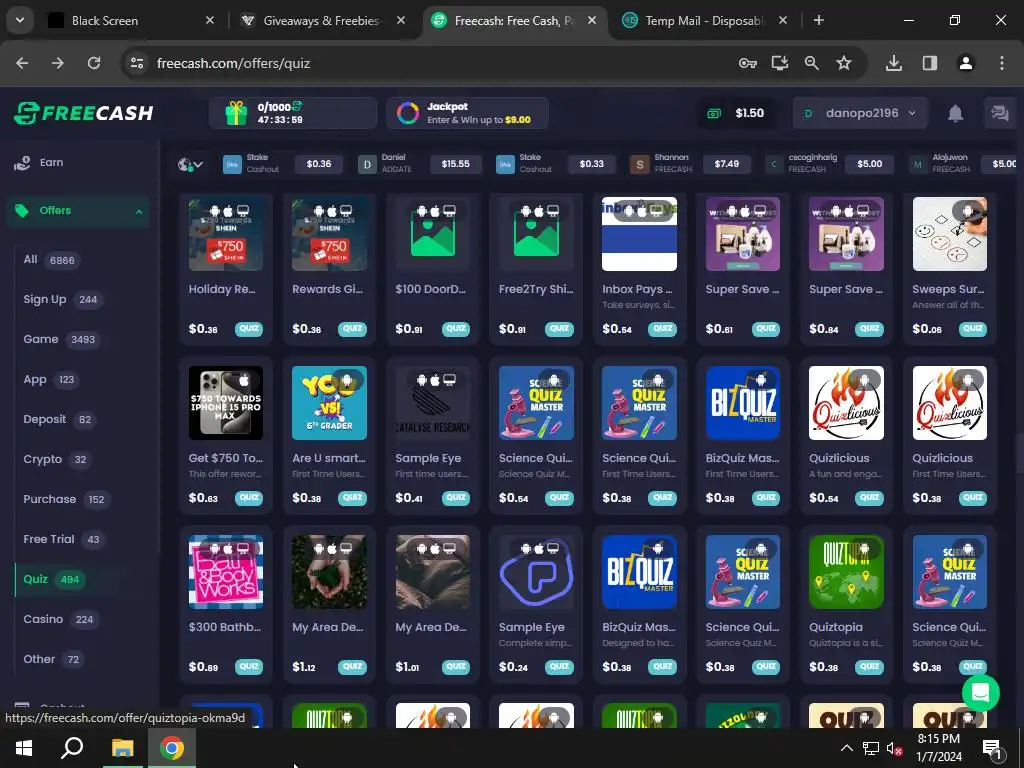View site information icon in address bar
Image resolution: width=1024 pixels, height=768 pixels.
point(136,63)
